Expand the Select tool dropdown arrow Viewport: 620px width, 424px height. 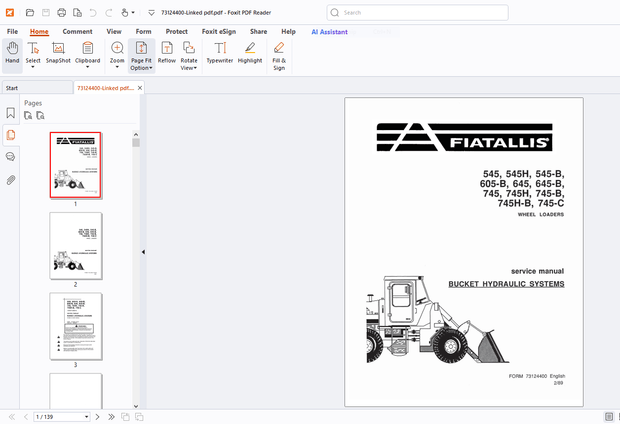(x=33, y=67)
